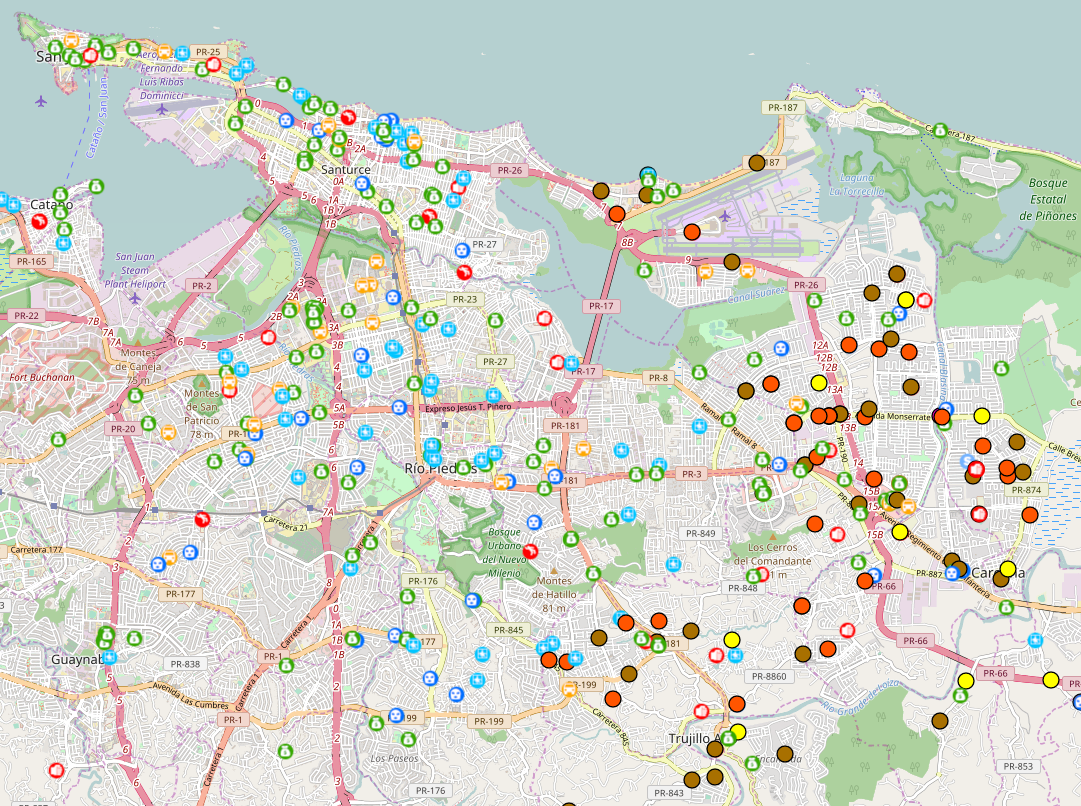Select the yellow circle beside exit 13A
The width and height of the screenshot is (1081, 806).
pos(818,383)
